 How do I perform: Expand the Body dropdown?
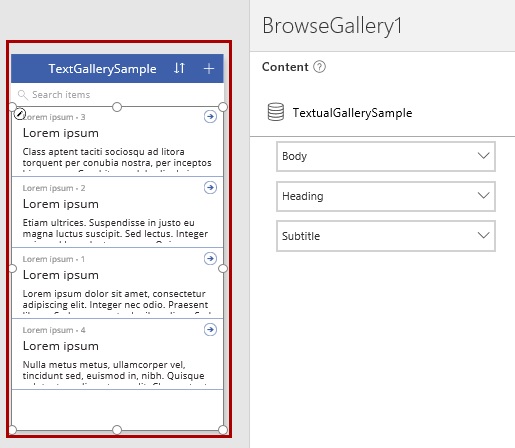pyautogui.click(x=386, y=156)
